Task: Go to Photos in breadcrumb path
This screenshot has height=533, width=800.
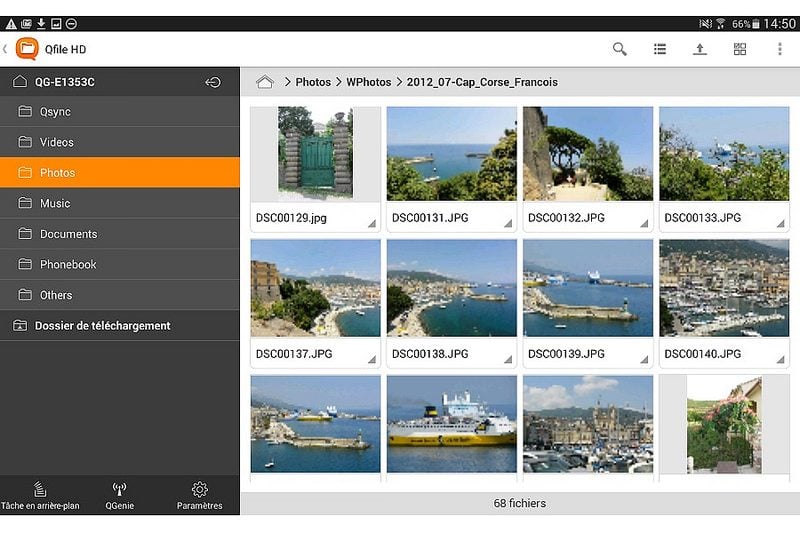Action: (313, 82)
